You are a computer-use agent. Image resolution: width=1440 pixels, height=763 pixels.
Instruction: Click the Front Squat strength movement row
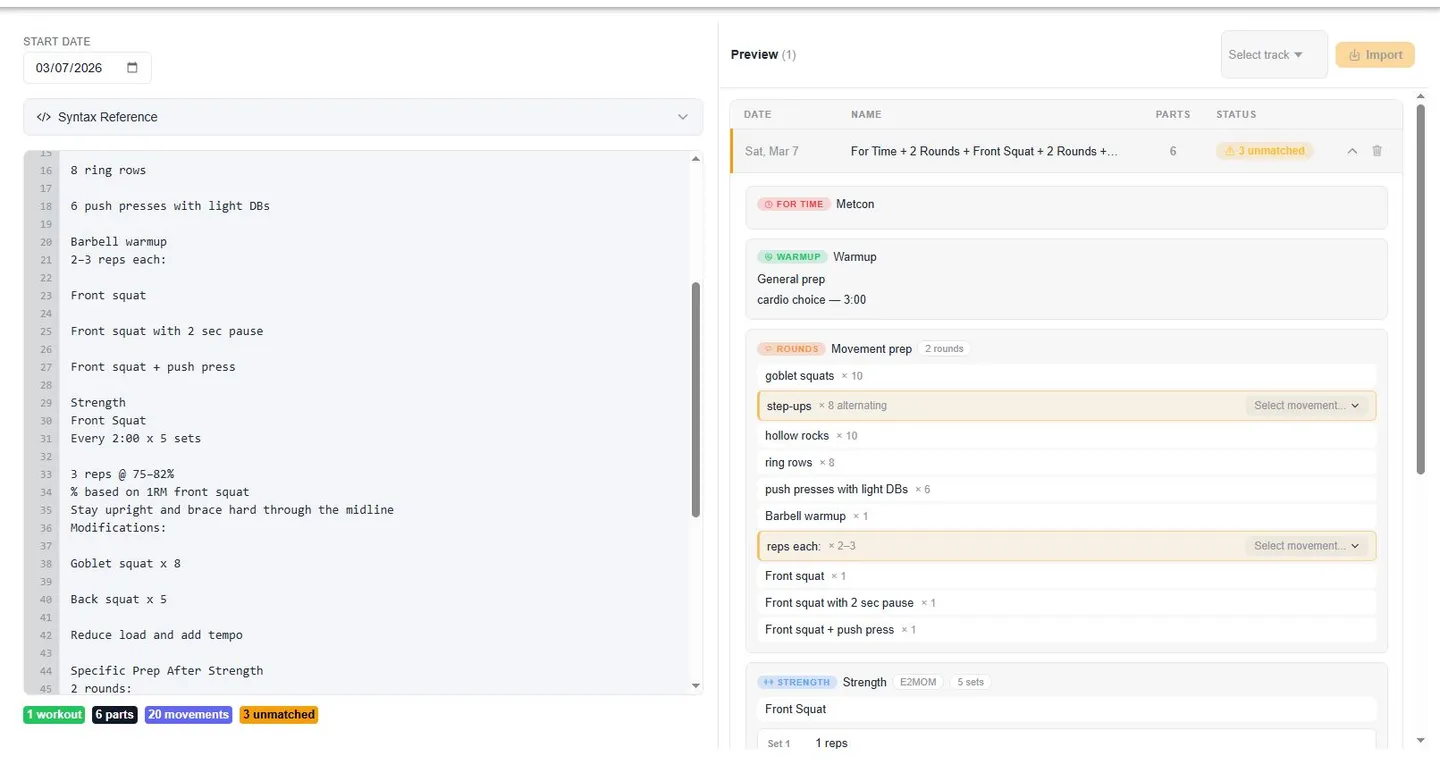1066,709
